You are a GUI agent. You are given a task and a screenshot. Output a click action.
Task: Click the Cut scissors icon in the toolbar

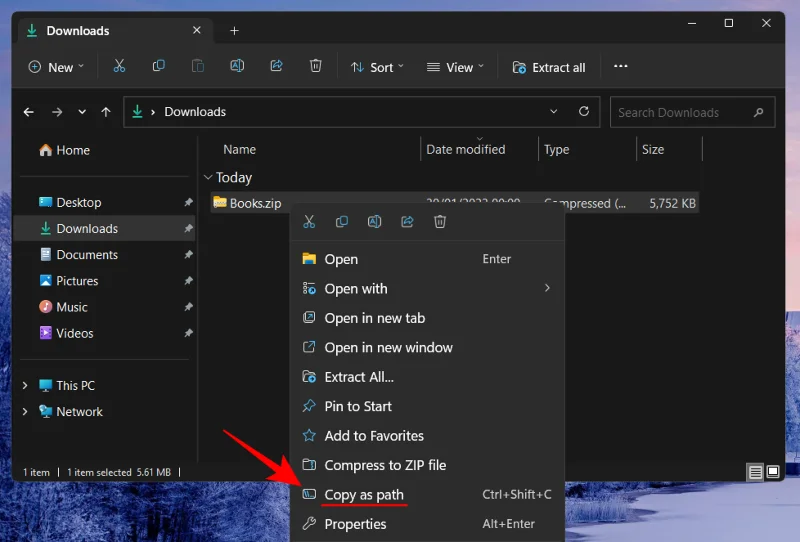(119, 67)
